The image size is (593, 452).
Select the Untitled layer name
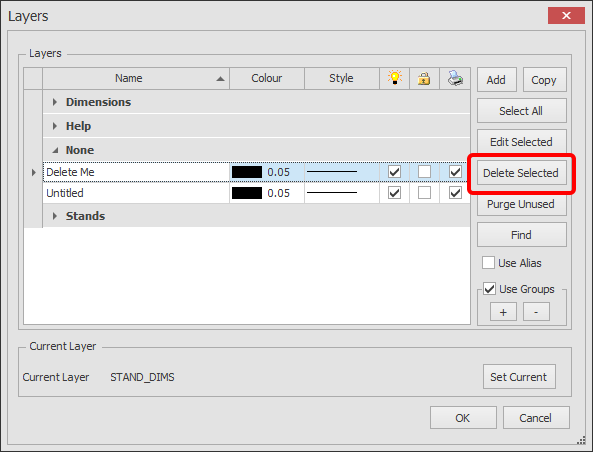(65, 193)
